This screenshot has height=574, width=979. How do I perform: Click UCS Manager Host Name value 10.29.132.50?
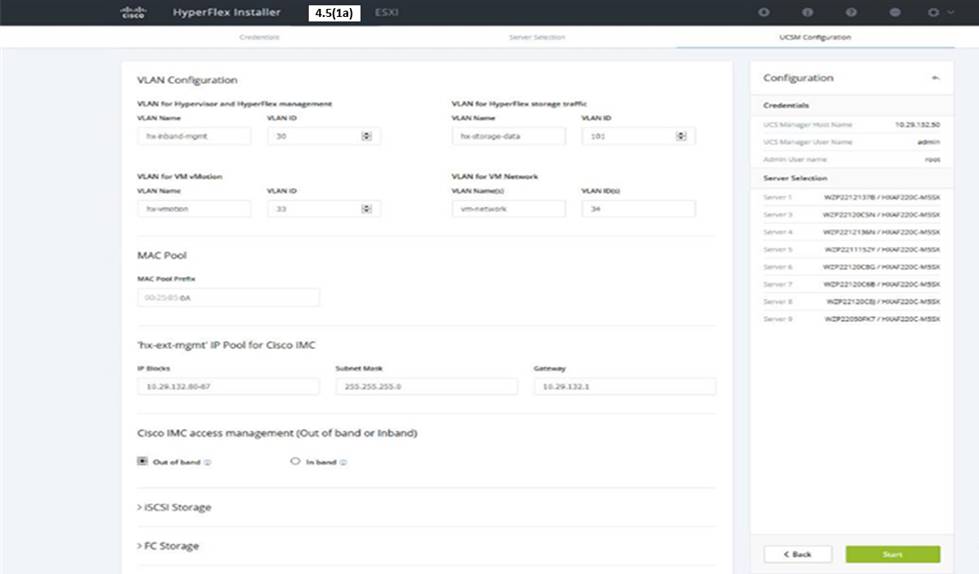[917, 125]
